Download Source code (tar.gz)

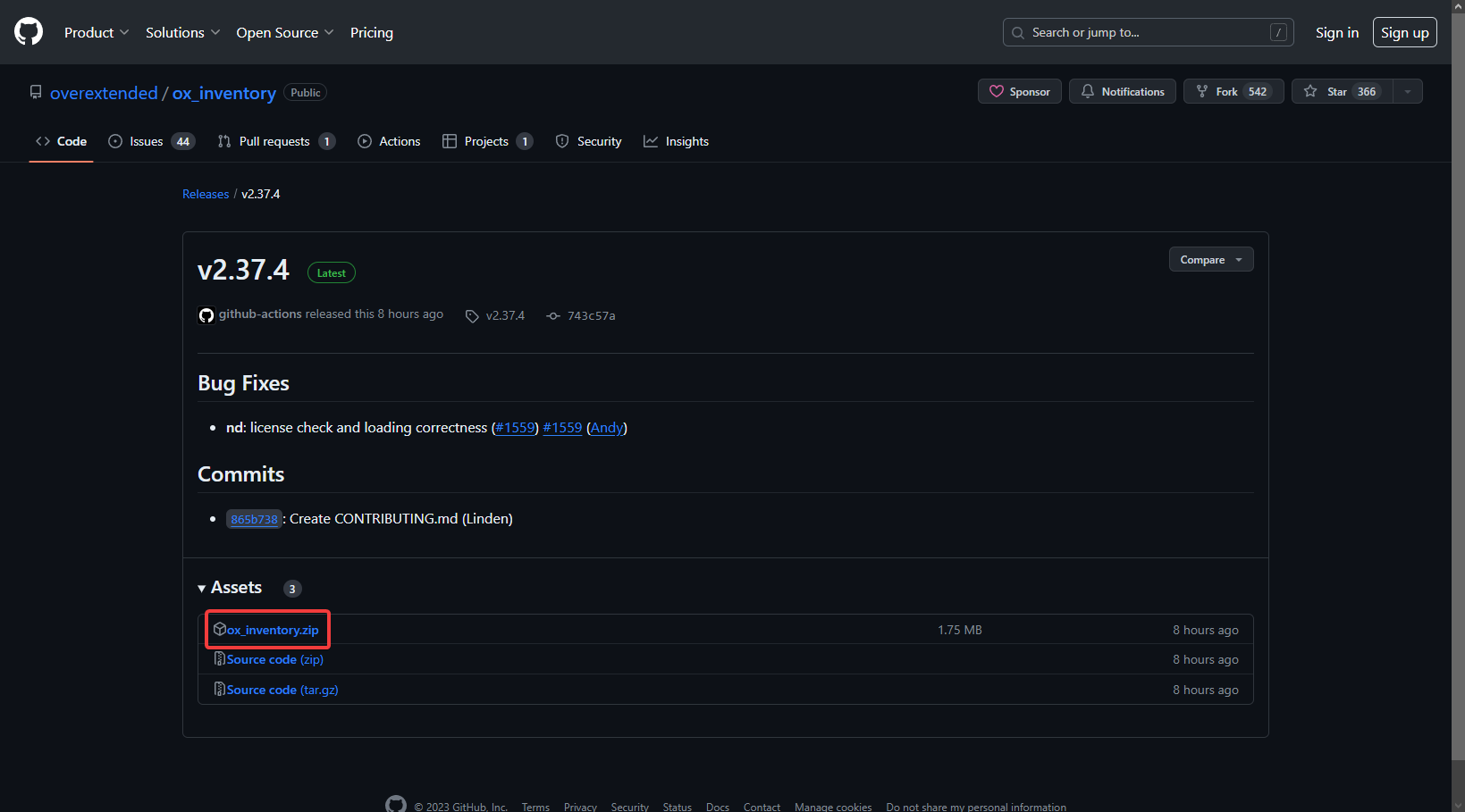282,690
